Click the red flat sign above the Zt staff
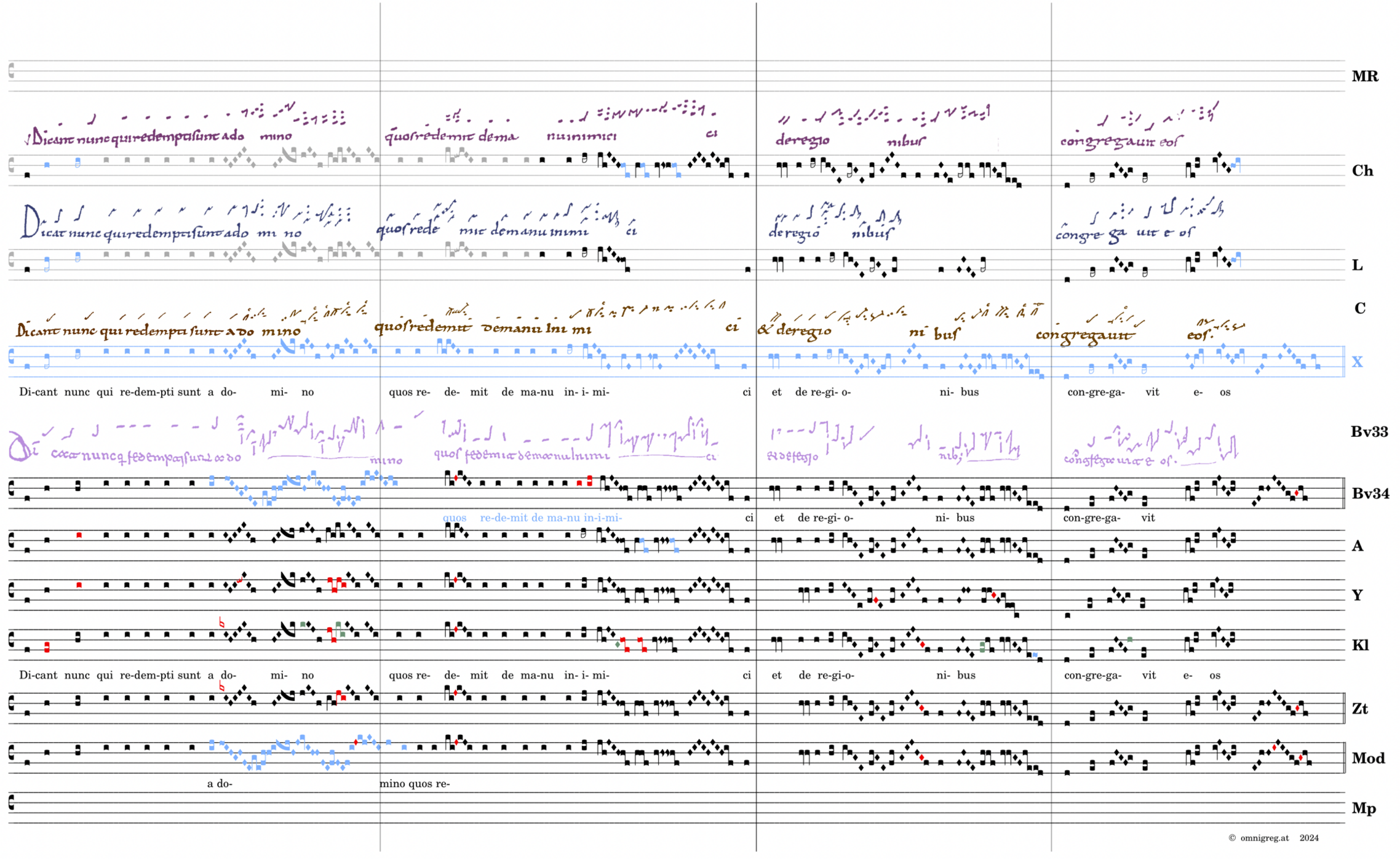 [221, 687]
